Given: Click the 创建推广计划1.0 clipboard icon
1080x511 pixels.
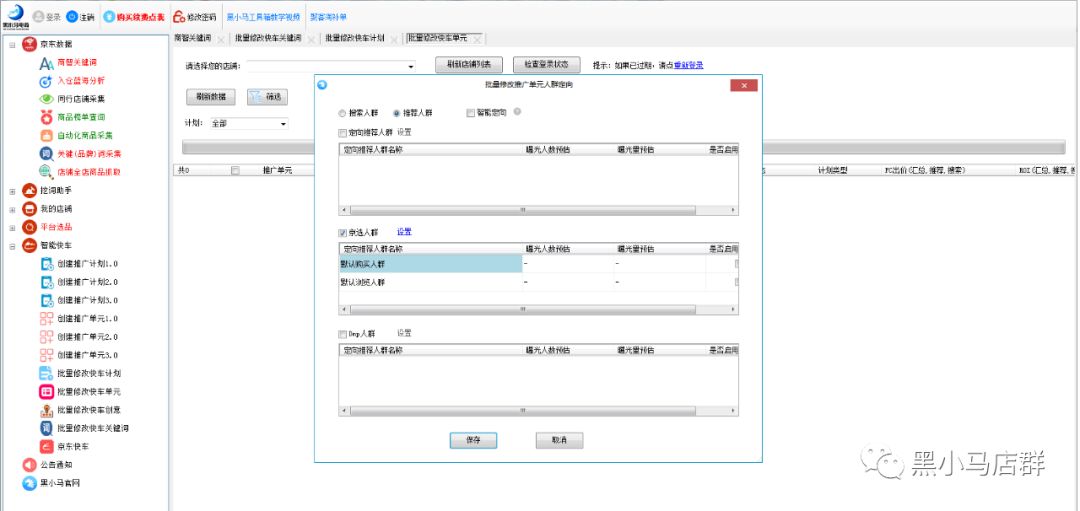Looking at the screenshot, I should tap(46, 264).
